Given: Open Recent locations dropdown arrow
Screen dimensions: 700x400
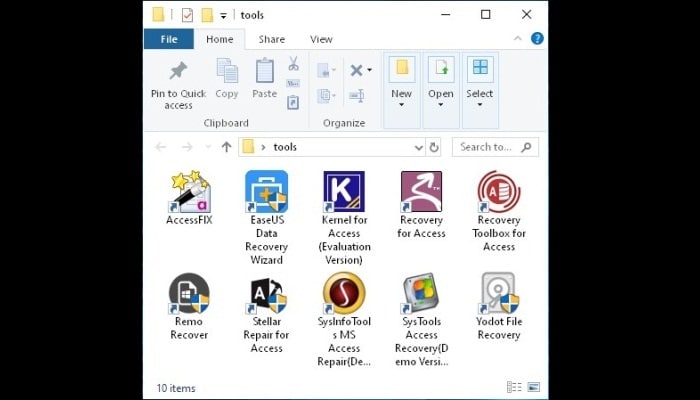Looking at the screenshot, I should pyautogui.click(x=208, y=147).
